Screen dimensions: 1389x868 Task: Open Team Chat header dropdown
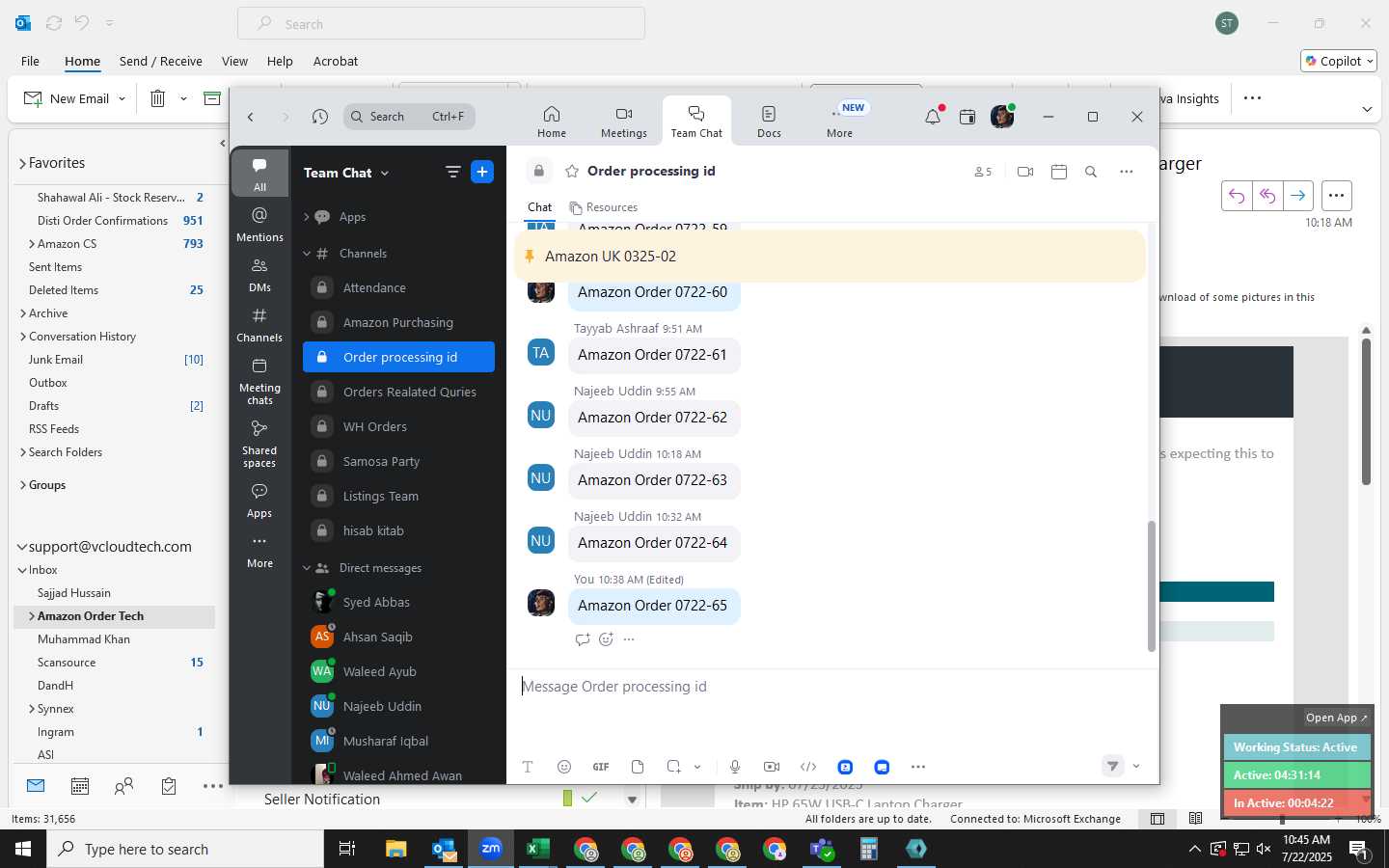(x=385, y=173)
